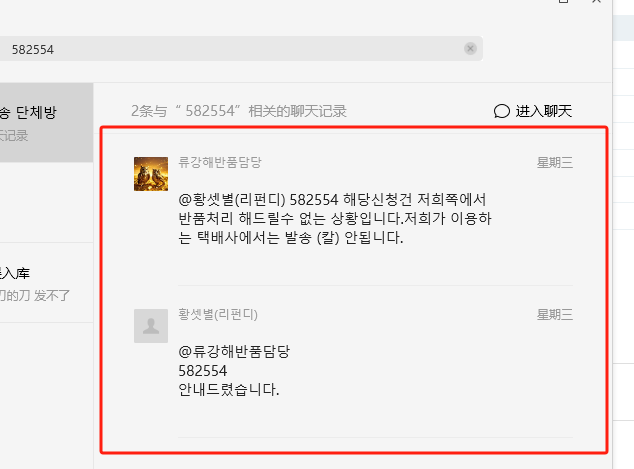Click the 的刀 发不了 preview text in the left list

(34, 296)
